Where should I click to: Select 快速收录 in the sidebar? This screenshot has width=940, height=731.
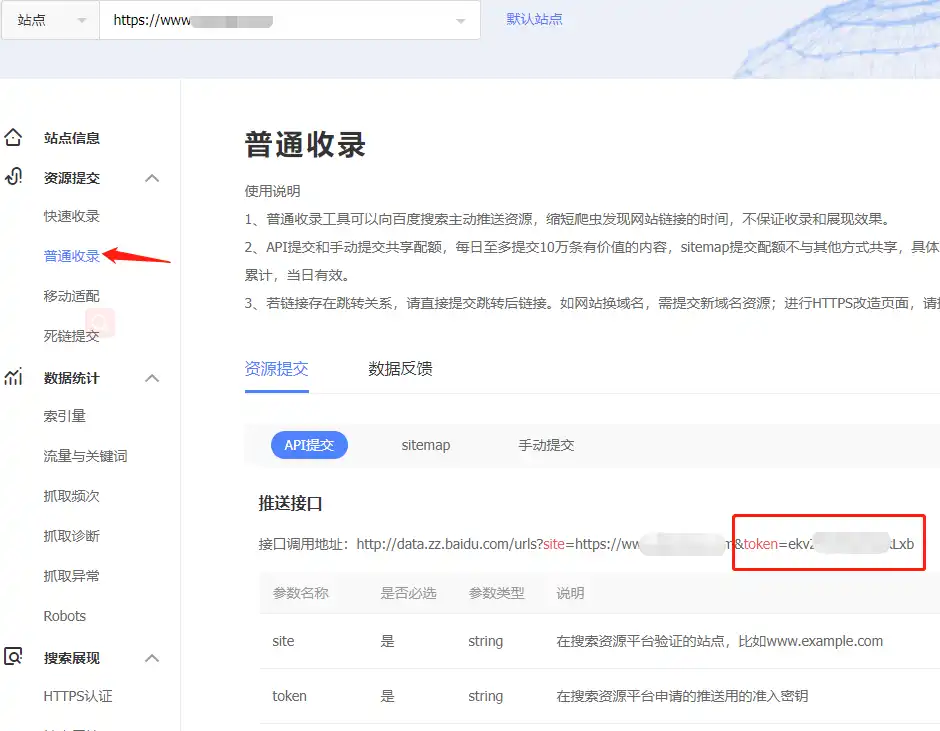tap(71, 216)
